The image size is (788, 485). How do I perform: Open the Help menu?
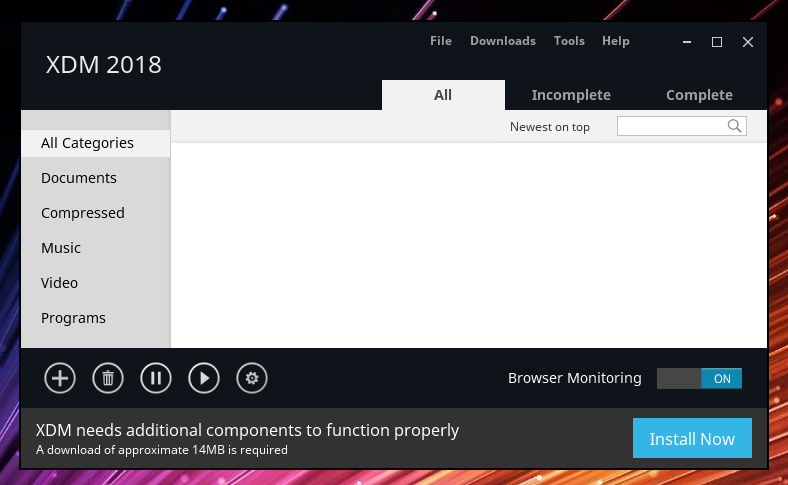point(616,41)
